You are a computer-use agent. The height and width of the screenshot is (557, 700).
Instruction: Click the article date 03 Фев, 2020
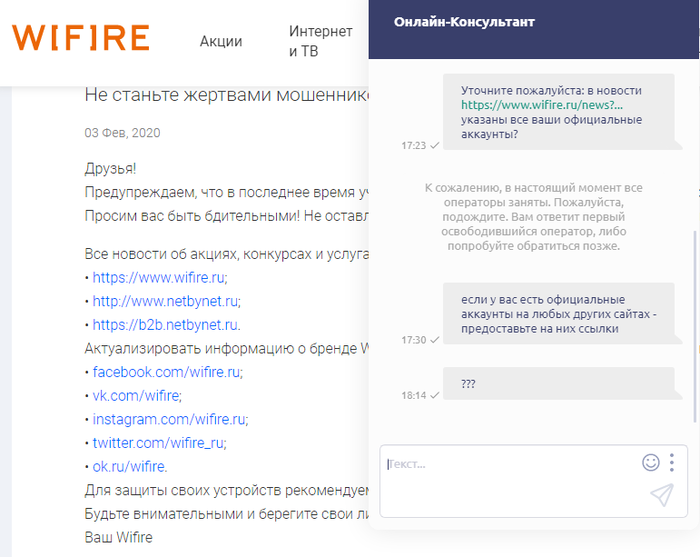click(x=122, y=133)
